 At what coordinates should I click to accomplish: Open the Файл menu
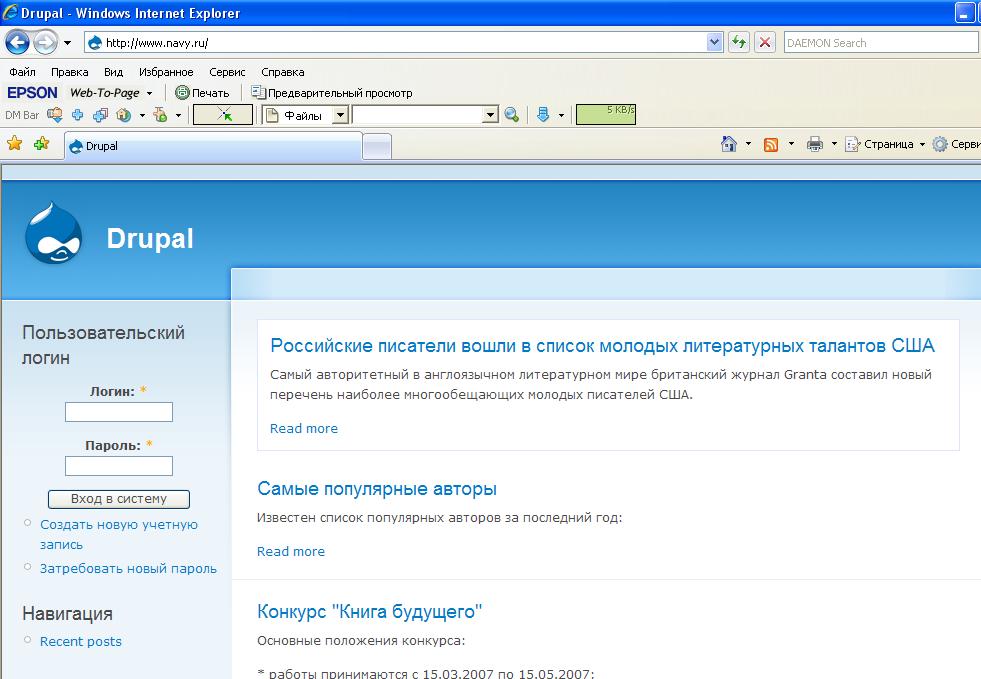pyautogui.click(x=22, y=72)
